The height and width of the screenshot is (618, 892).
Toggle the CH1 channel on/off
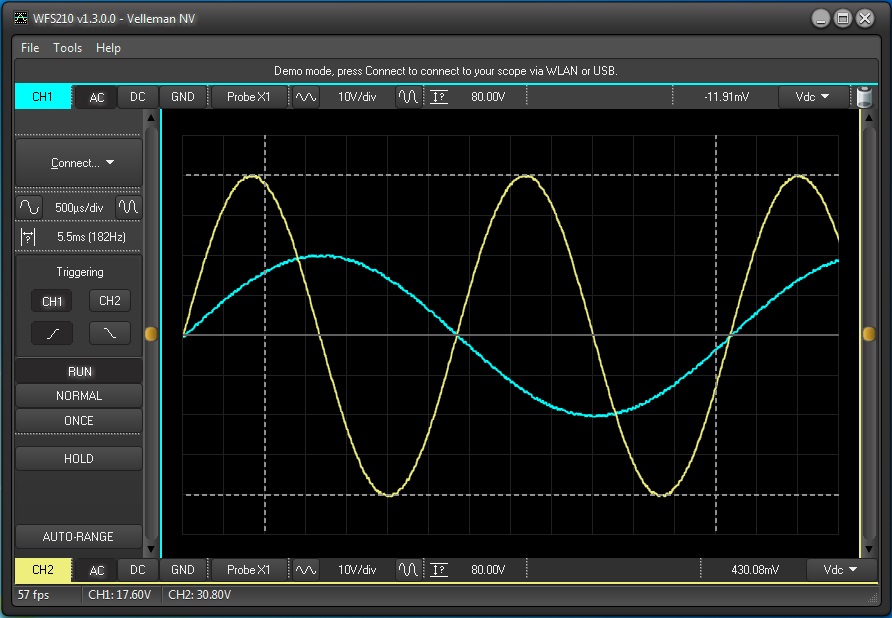point(42,97)
